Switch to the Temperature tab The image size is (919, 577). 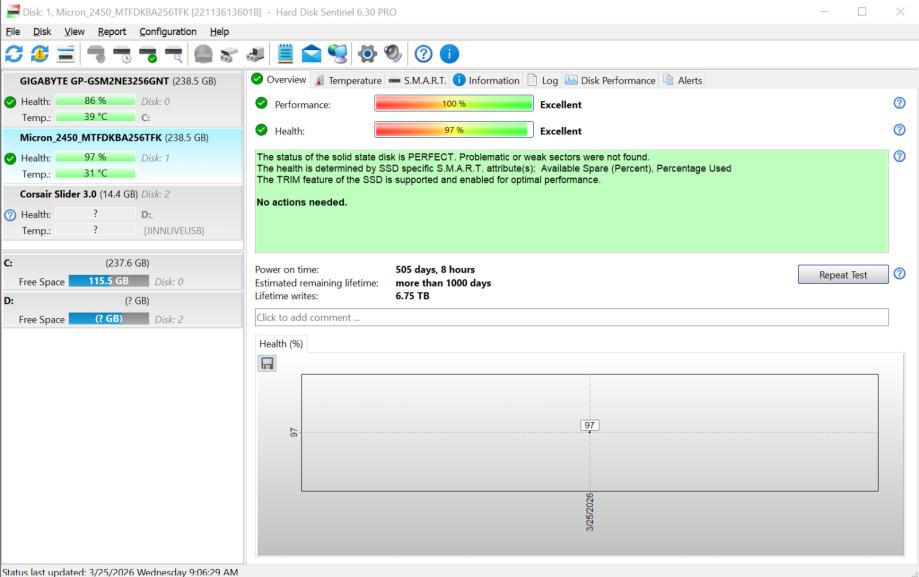click(348, 80)
